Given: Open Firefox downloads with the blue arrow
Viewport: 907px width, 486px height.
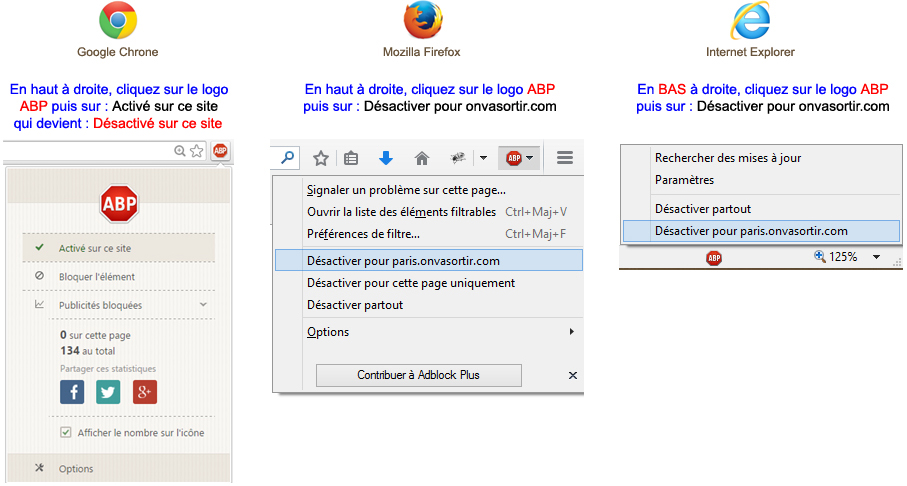Looking at the screenshot, I should pyautogui.click(x=386, y=158).
